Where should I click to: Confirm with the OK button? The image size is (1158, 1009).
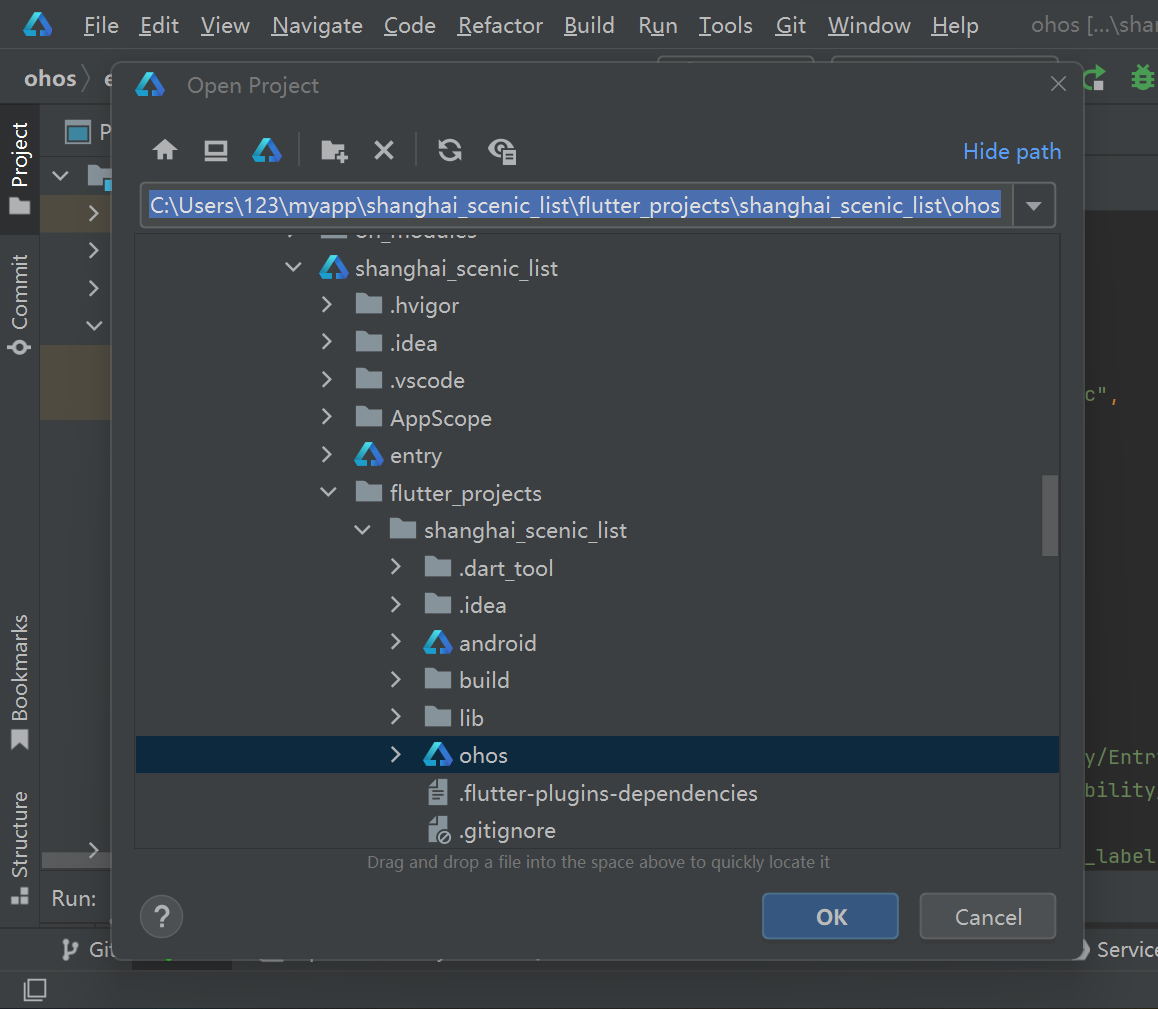[x=830, y=917]
